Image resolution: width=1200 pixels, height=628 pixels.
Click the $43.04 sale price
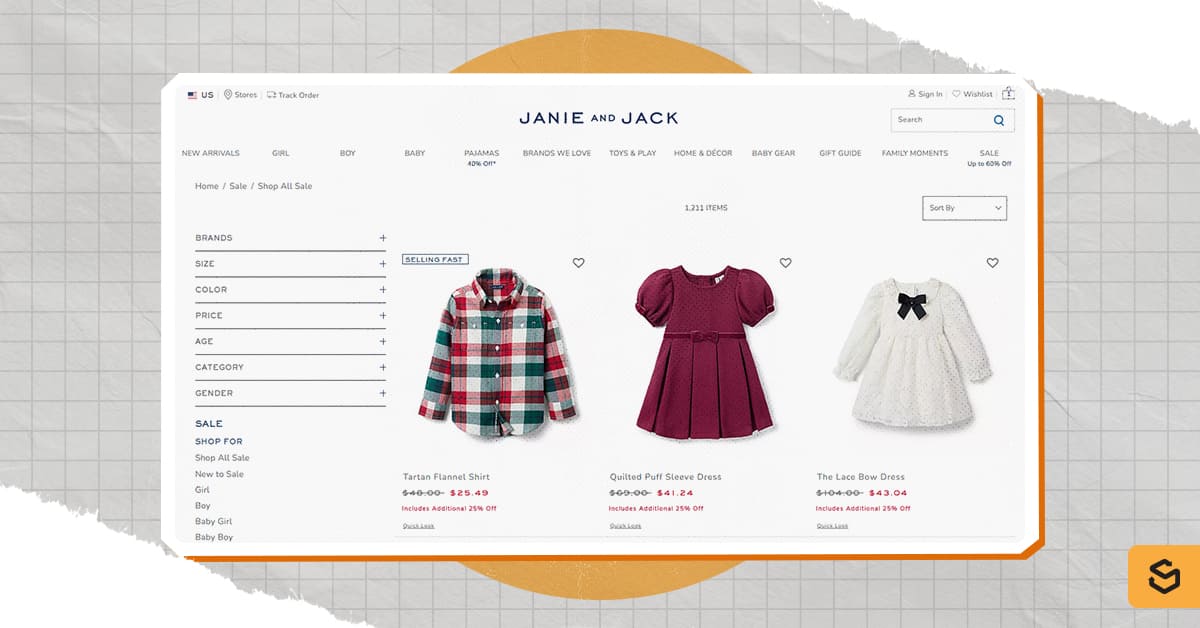[x=888, y=493]
